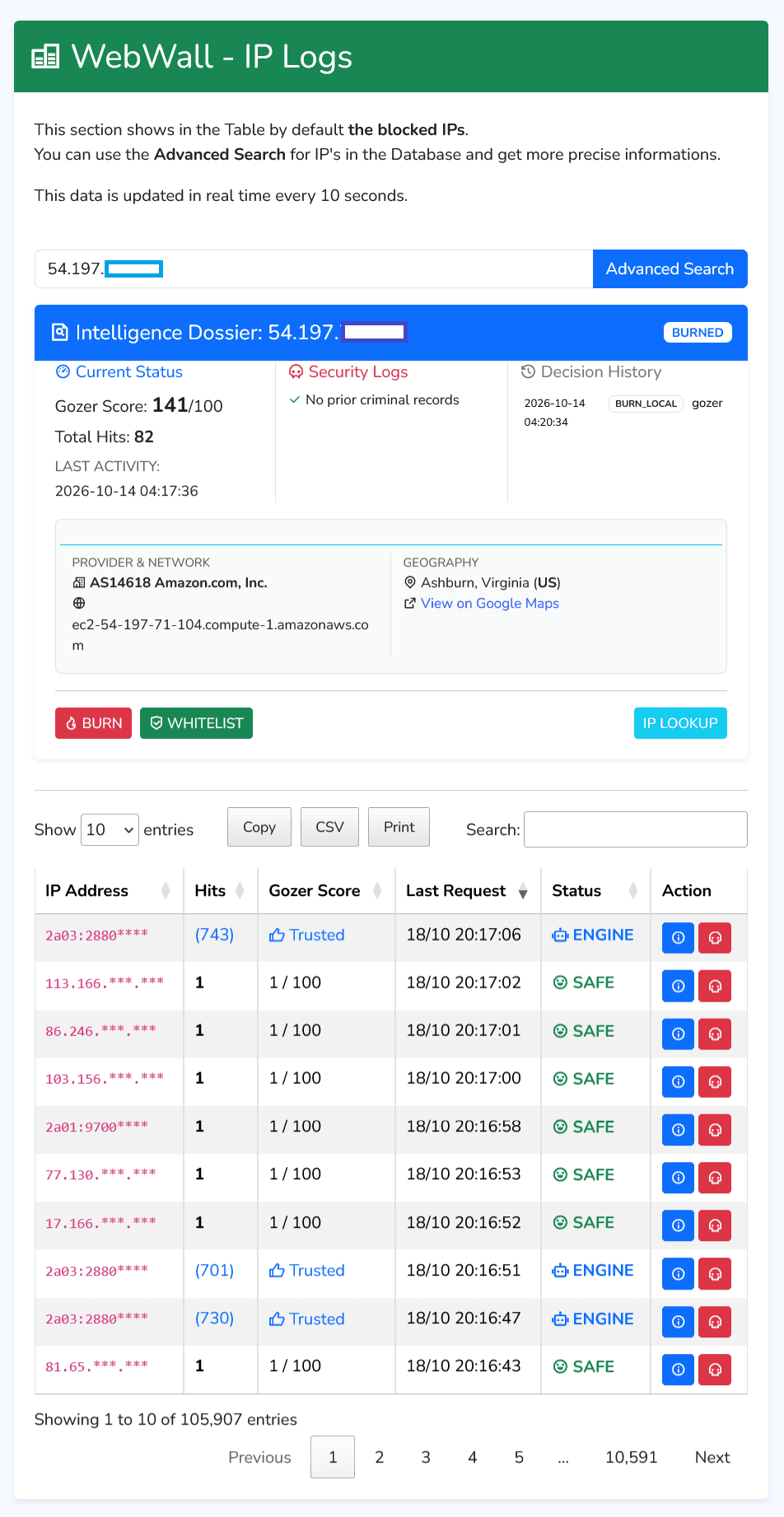Image resolution: width=784 pixels, height=1517 pixels.
Task: Sort table by Last Request column
Action: [x=468, y=890]
